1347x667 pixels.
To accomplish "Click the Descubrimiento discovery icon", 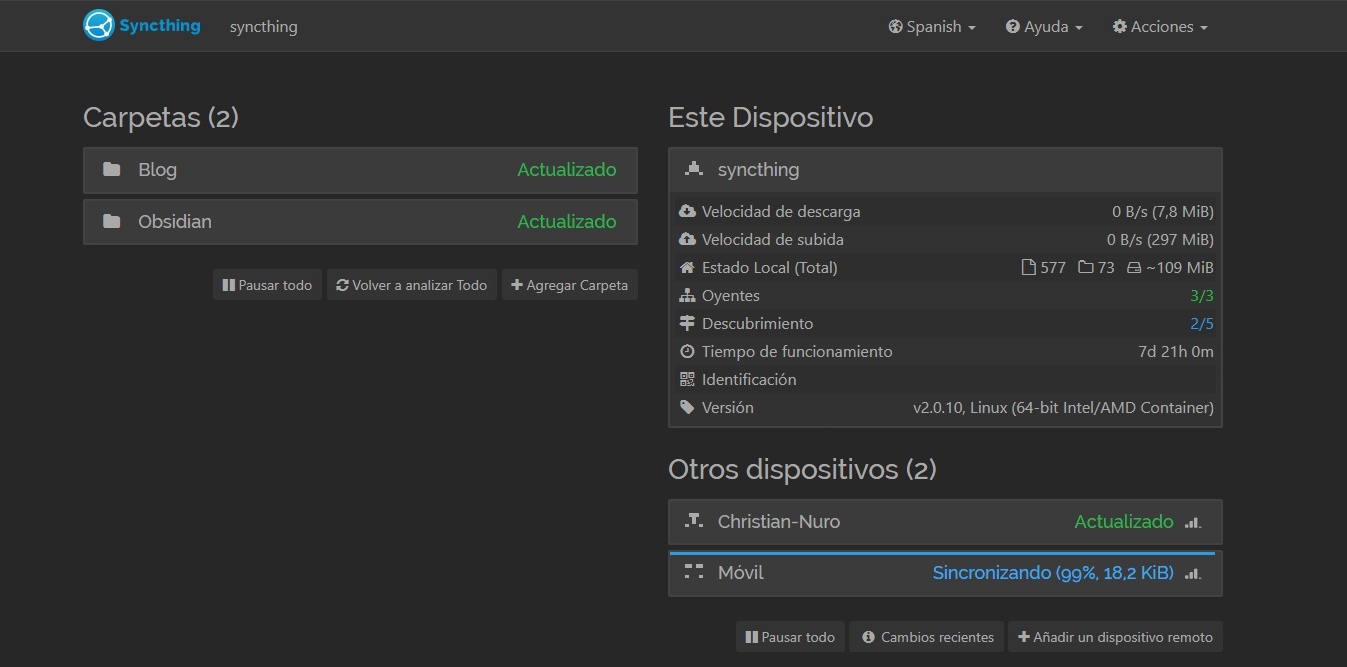I will point(686,323).
